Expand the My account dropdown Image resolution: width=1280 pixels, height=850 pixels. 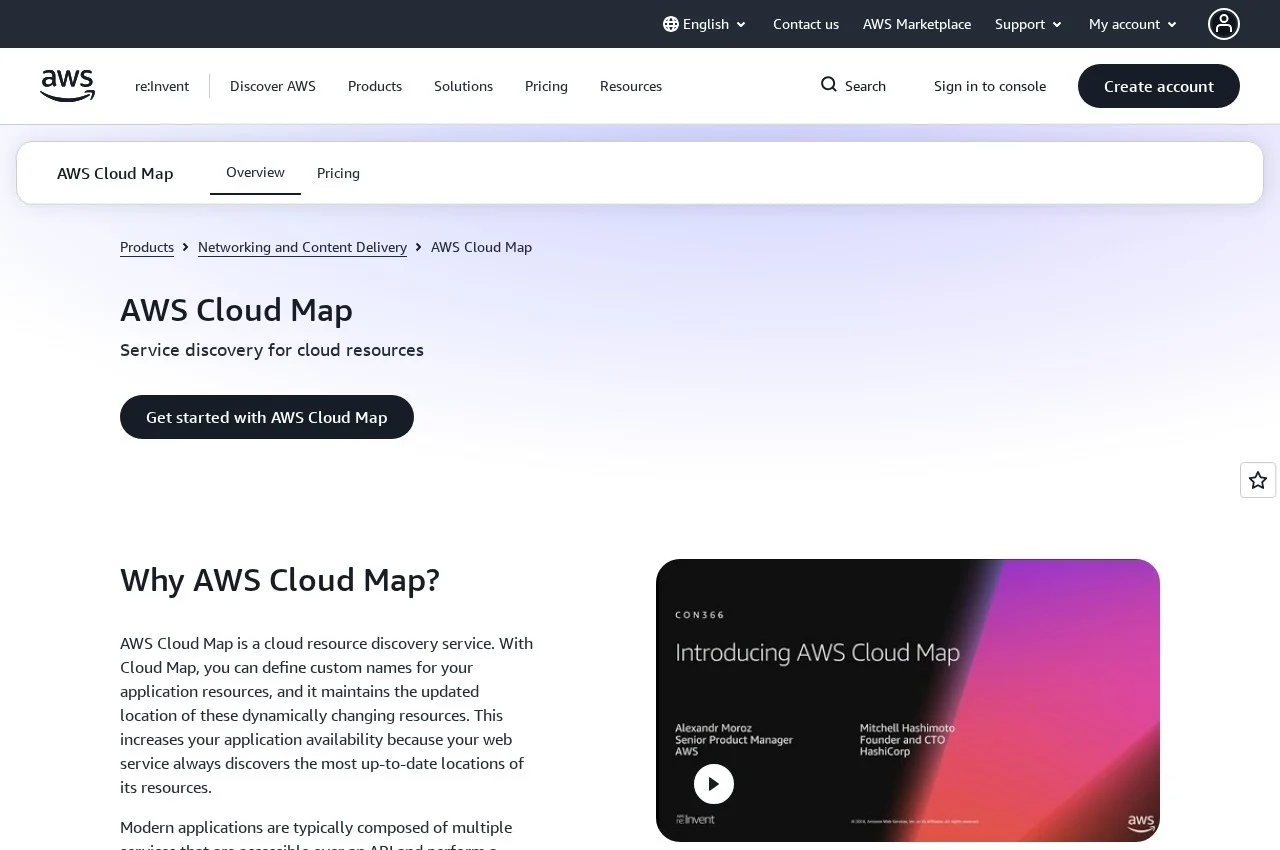pyautogui.click(x=1134, y=24)
